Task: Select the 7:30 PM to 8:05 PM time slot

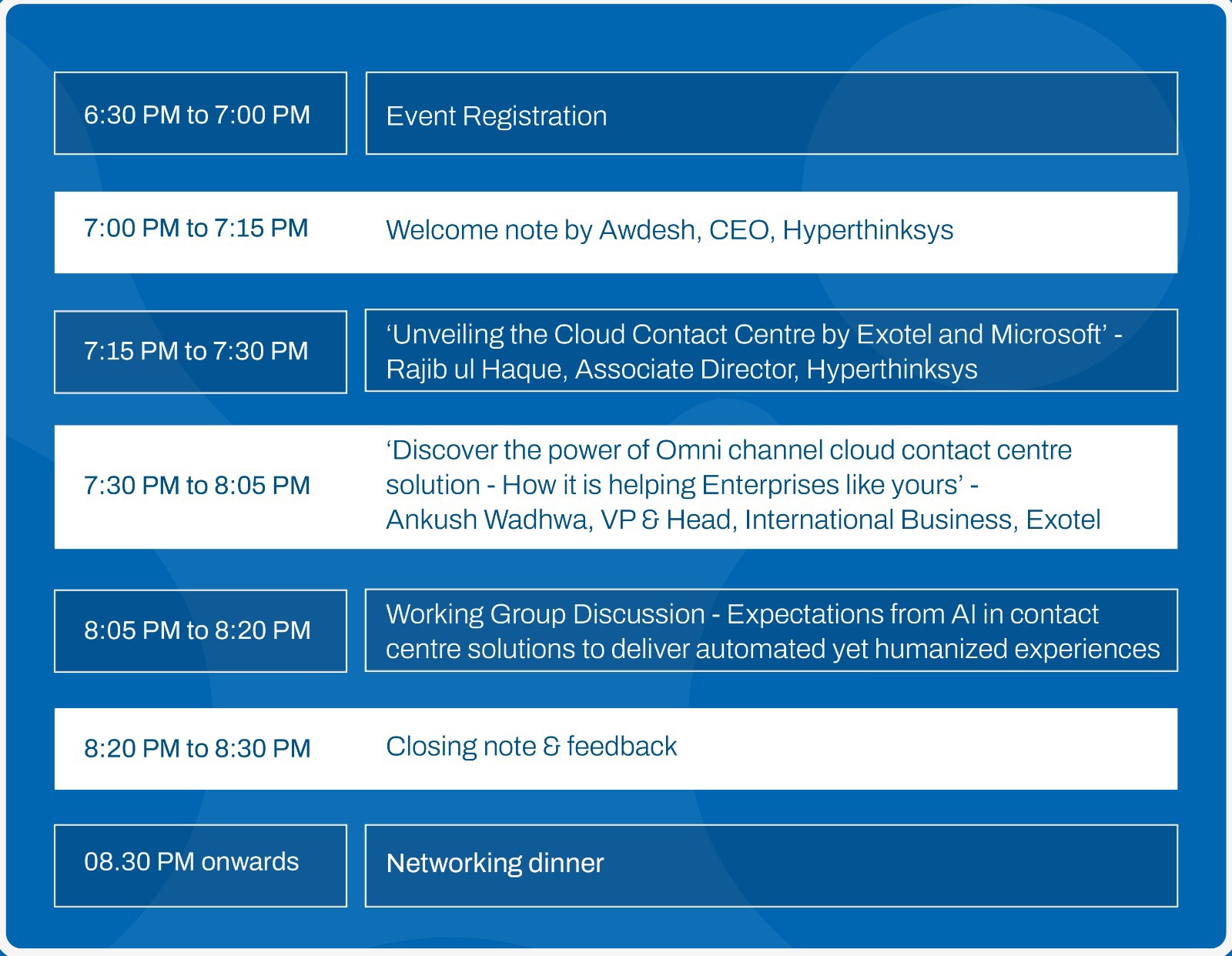Action: (197, 485)
